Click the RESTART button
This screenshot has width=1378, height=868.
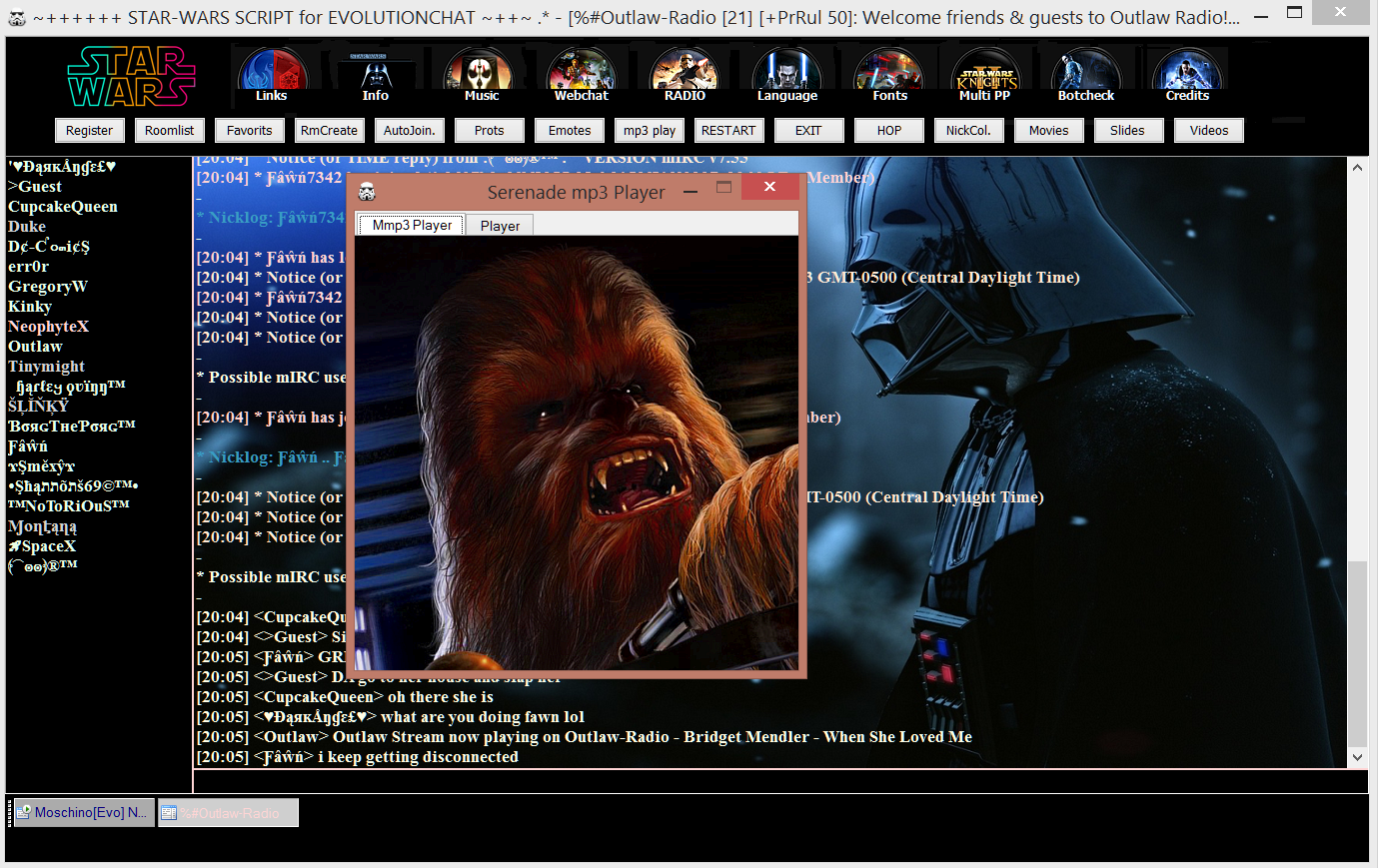[x=728, y=131]
